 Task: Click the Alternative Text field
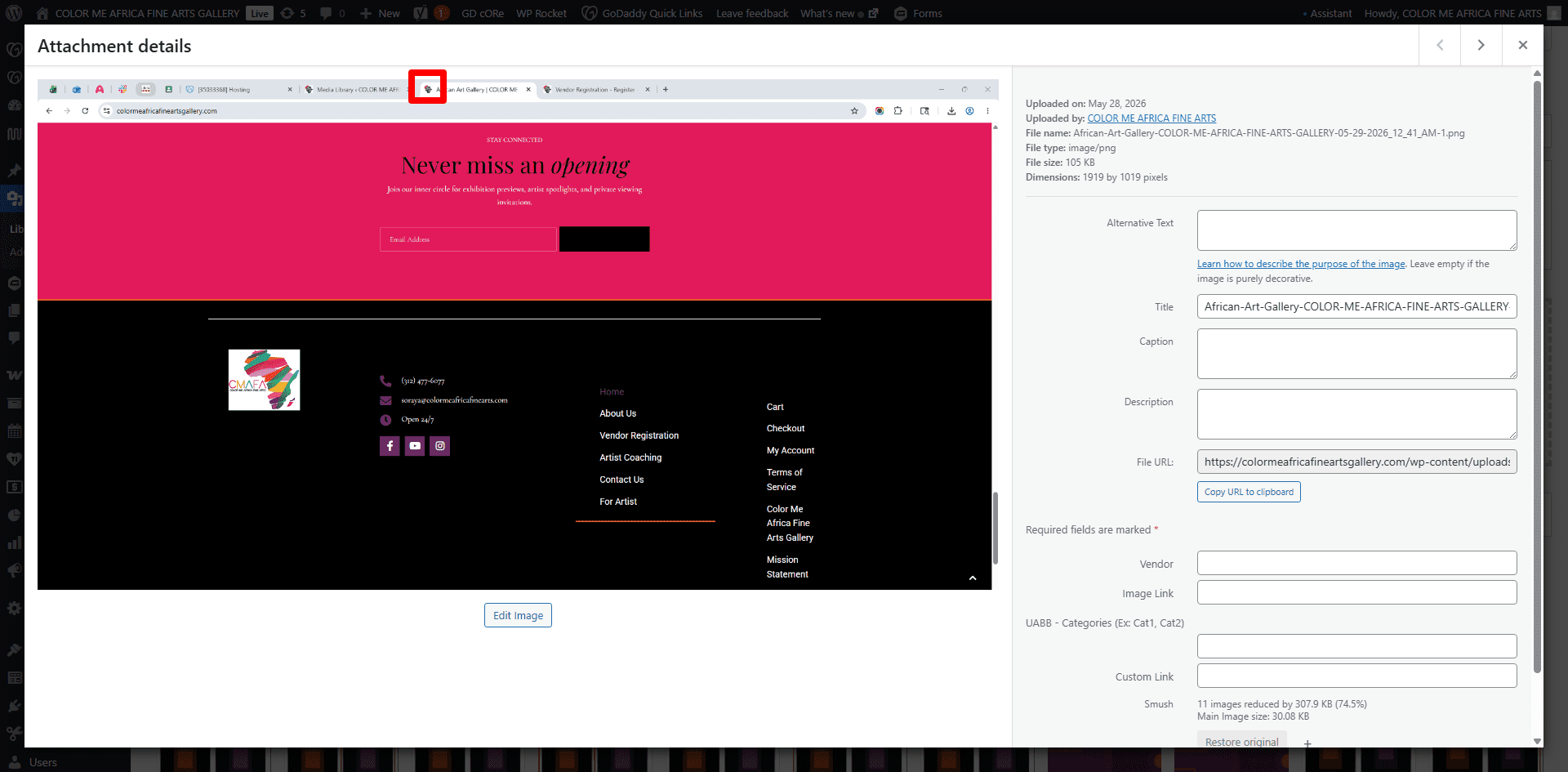pos(1356,230)
